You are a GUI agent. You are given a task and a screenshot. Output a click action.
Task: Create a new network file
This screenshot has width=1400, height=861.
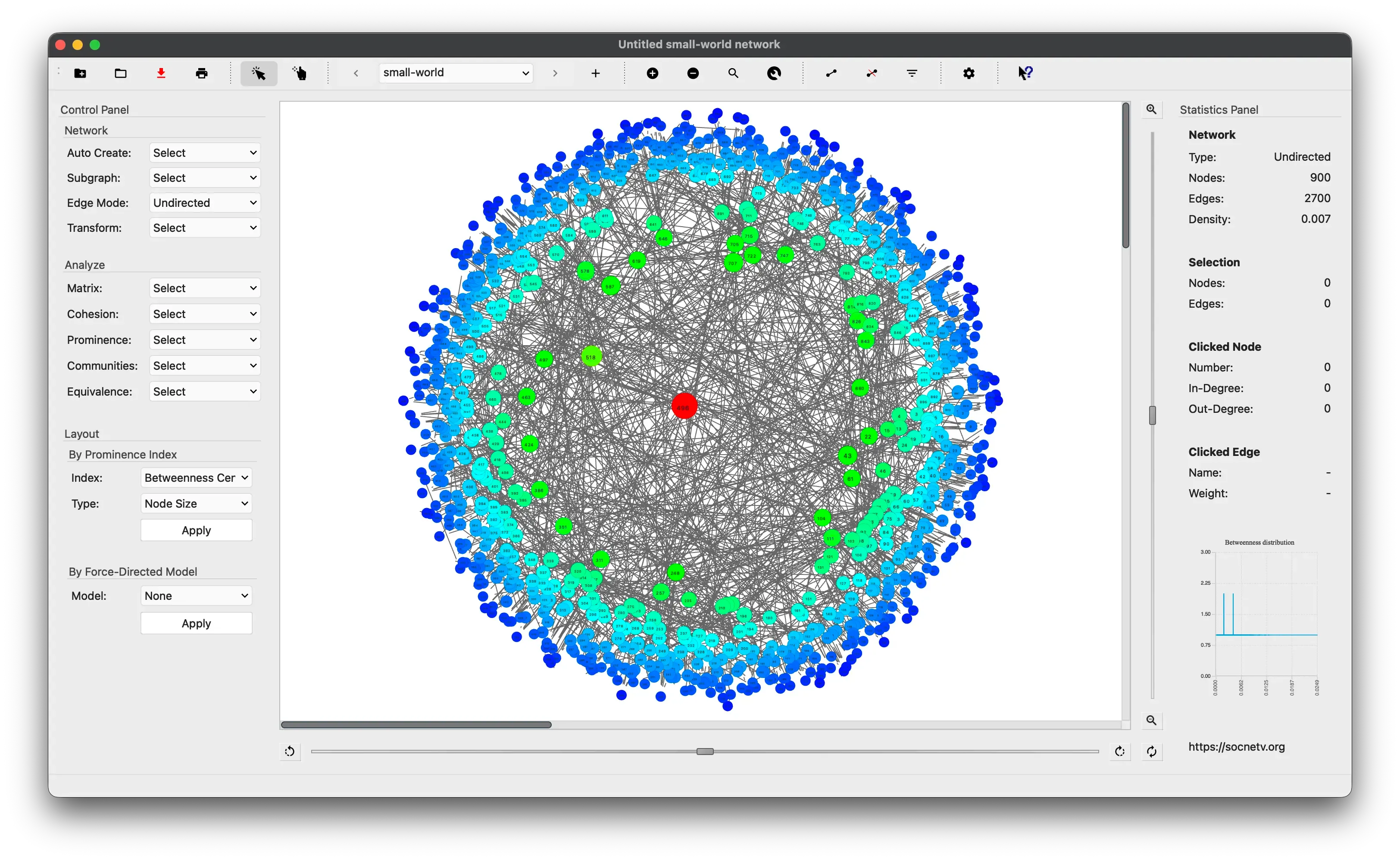click(80, 73)
